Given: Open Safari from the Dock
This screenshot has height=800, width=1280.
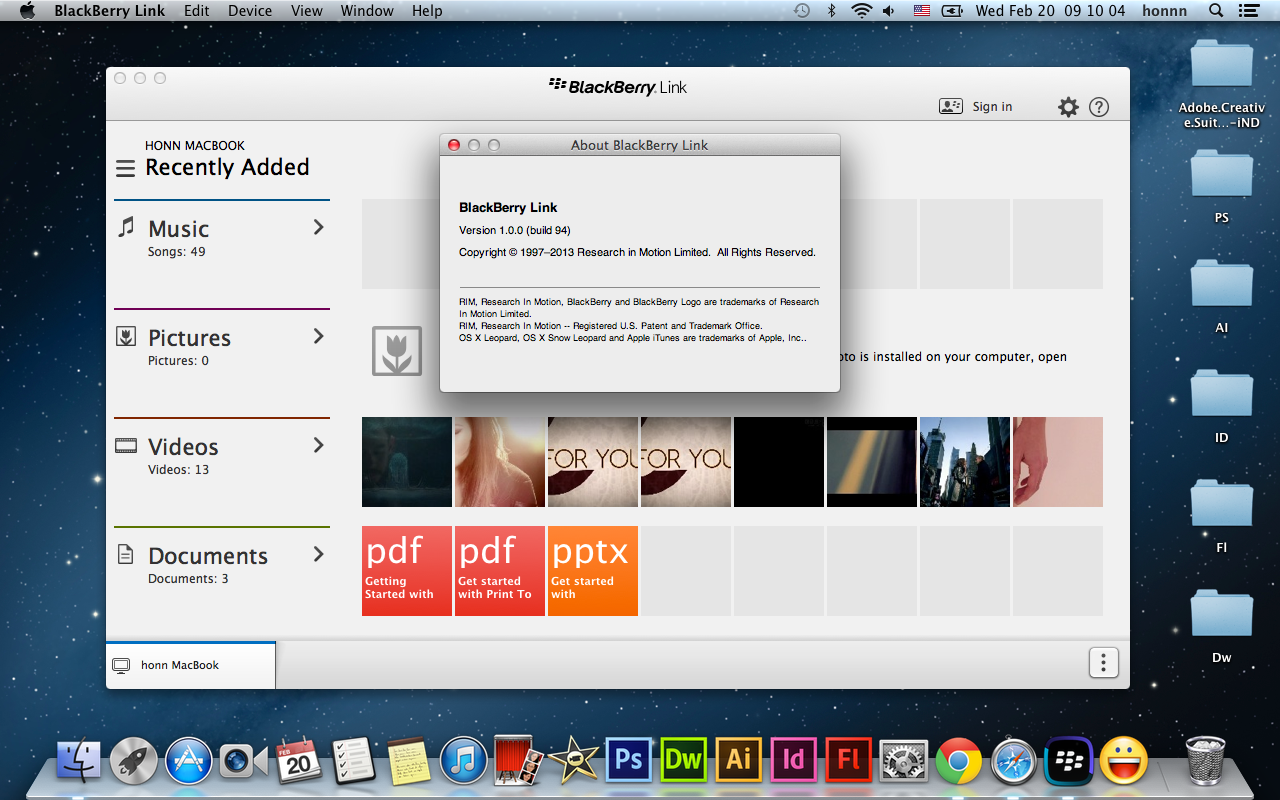Looking at the screenshot, I should (x=1013, y=762).
